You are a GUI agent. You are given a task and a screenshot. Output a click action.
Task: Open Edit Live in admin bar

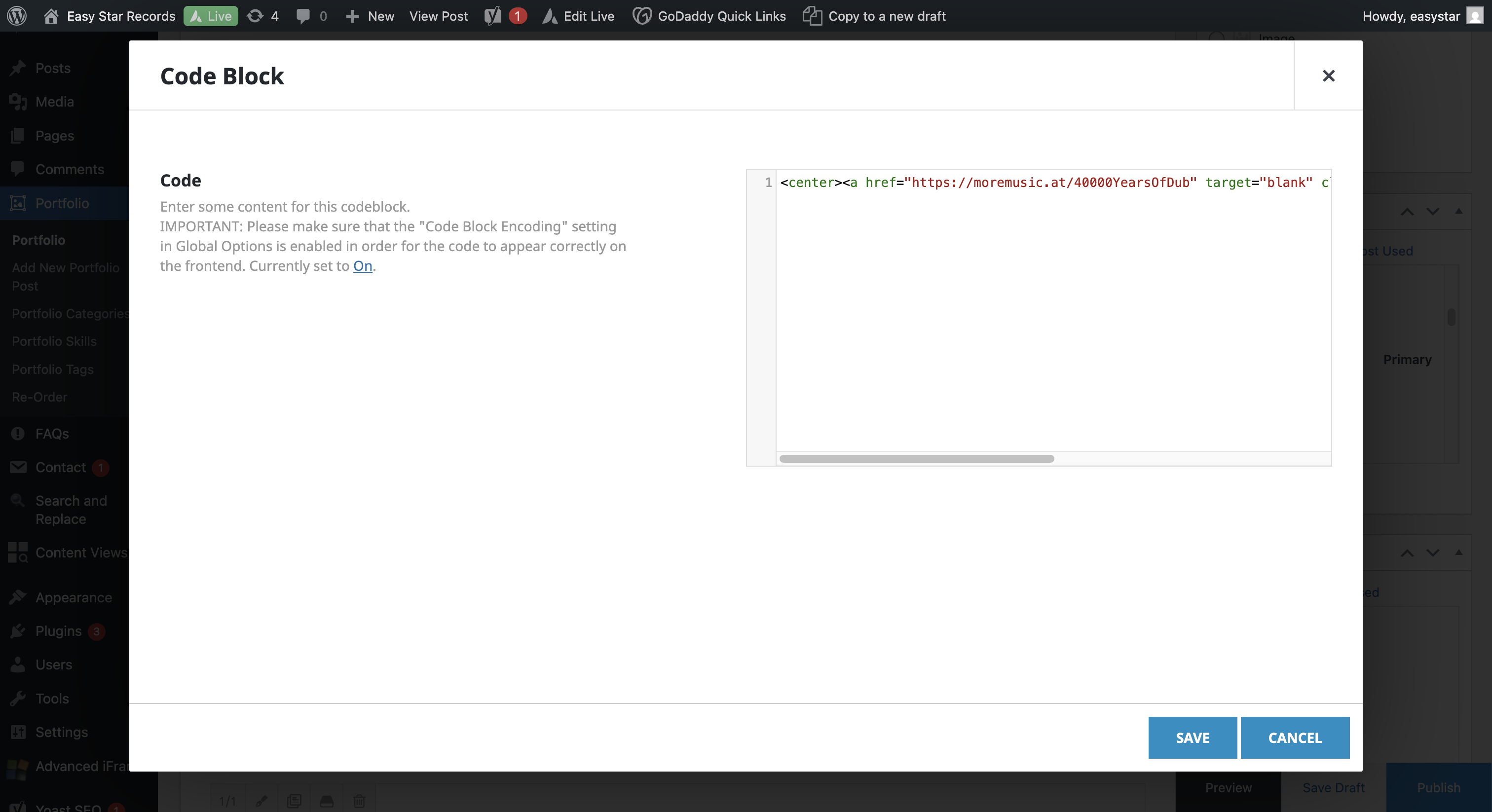pos(579,16)
